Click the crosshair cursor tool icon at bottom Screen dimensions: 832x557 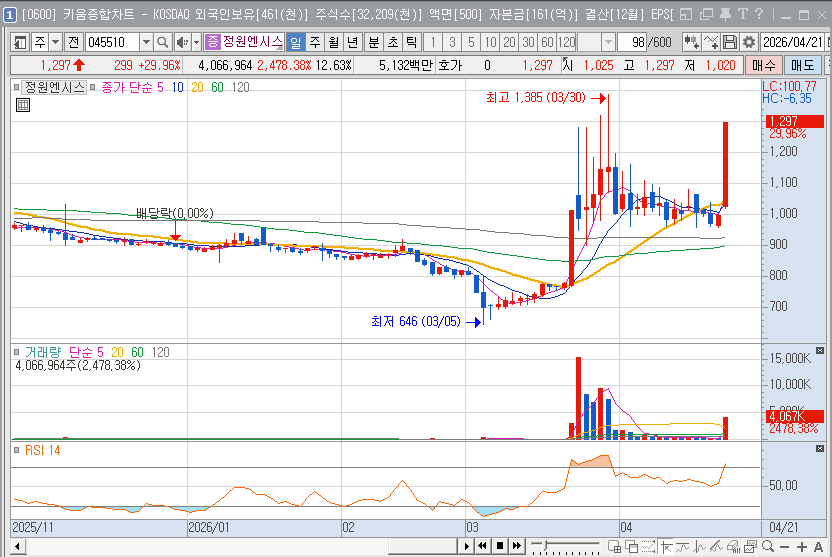click(x=666, y=546)
